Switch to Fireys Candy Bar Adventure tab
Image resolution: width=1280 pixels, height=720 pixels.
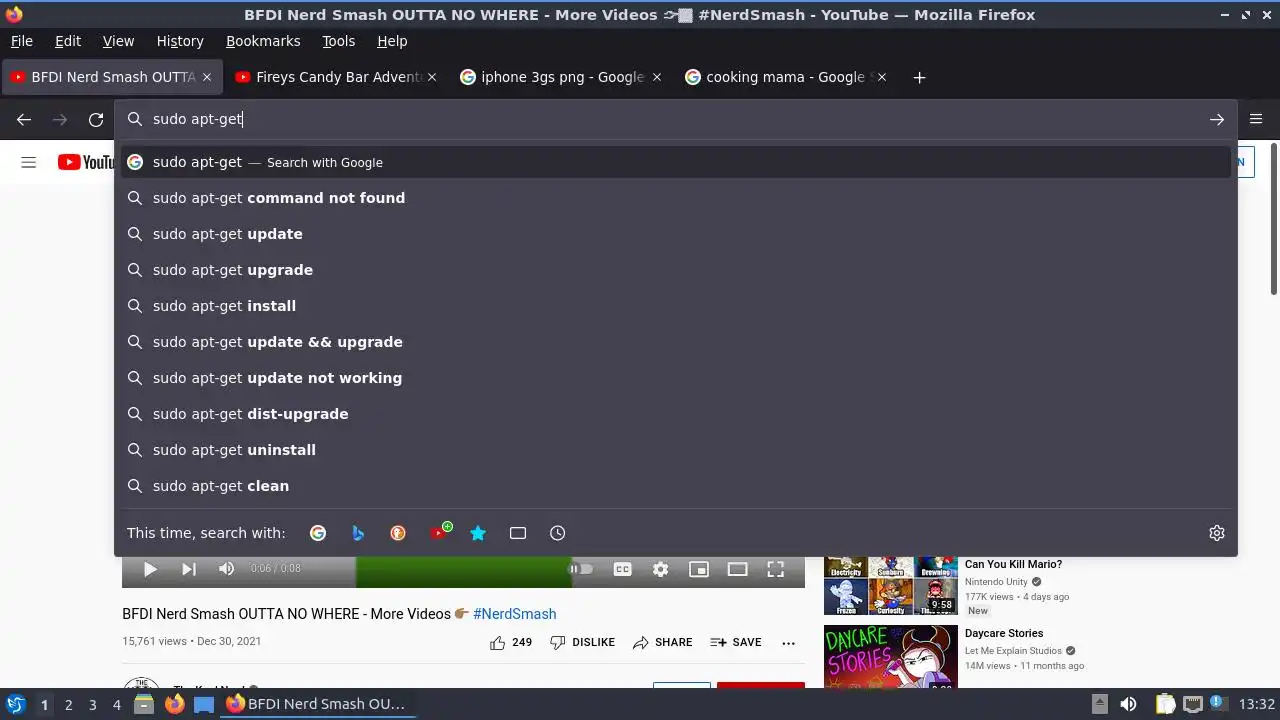[x=336, y=77]
